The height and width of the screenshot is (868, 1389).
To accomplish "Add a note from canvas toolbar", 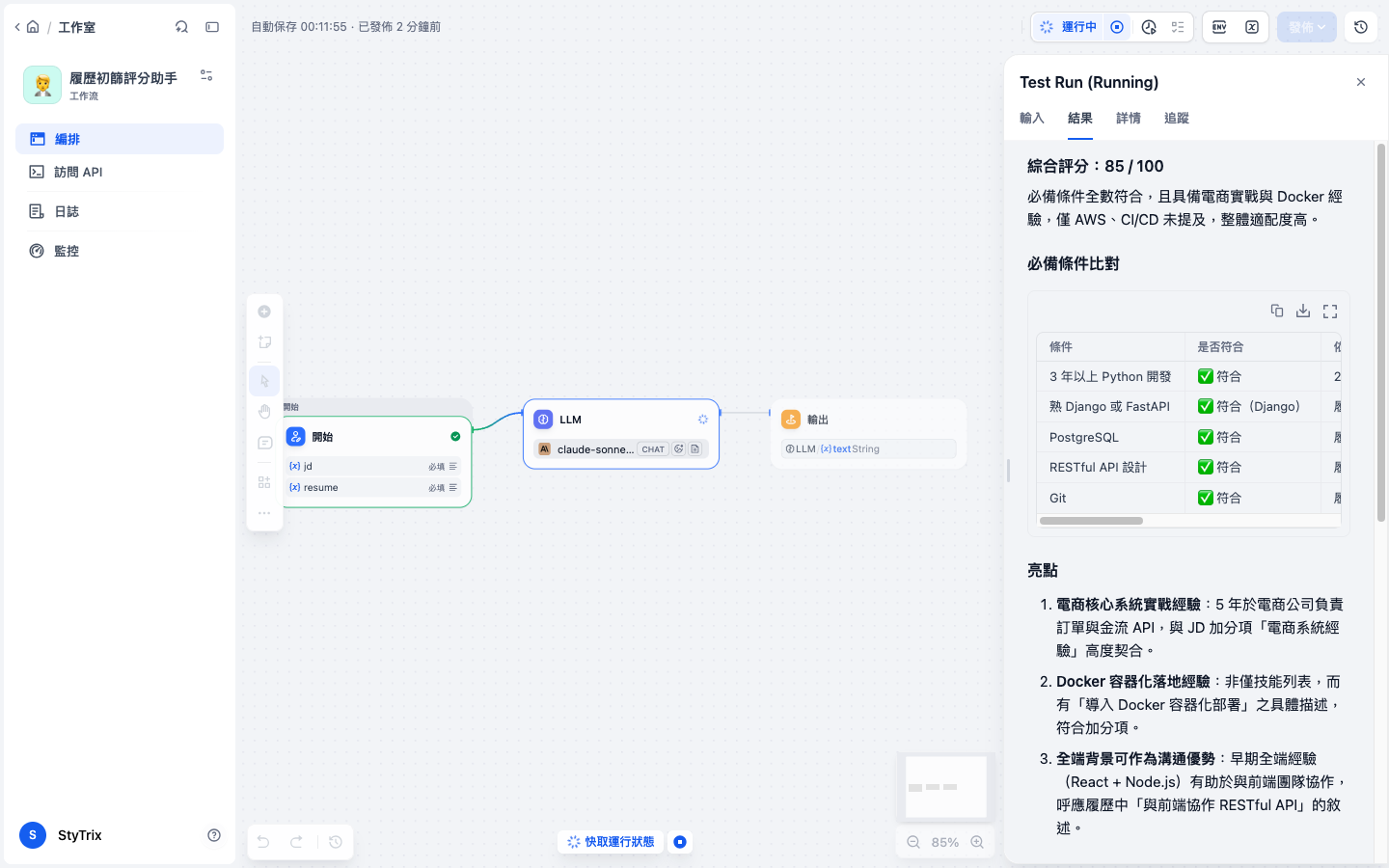I will pyautogui.click(x=264, y=342).
